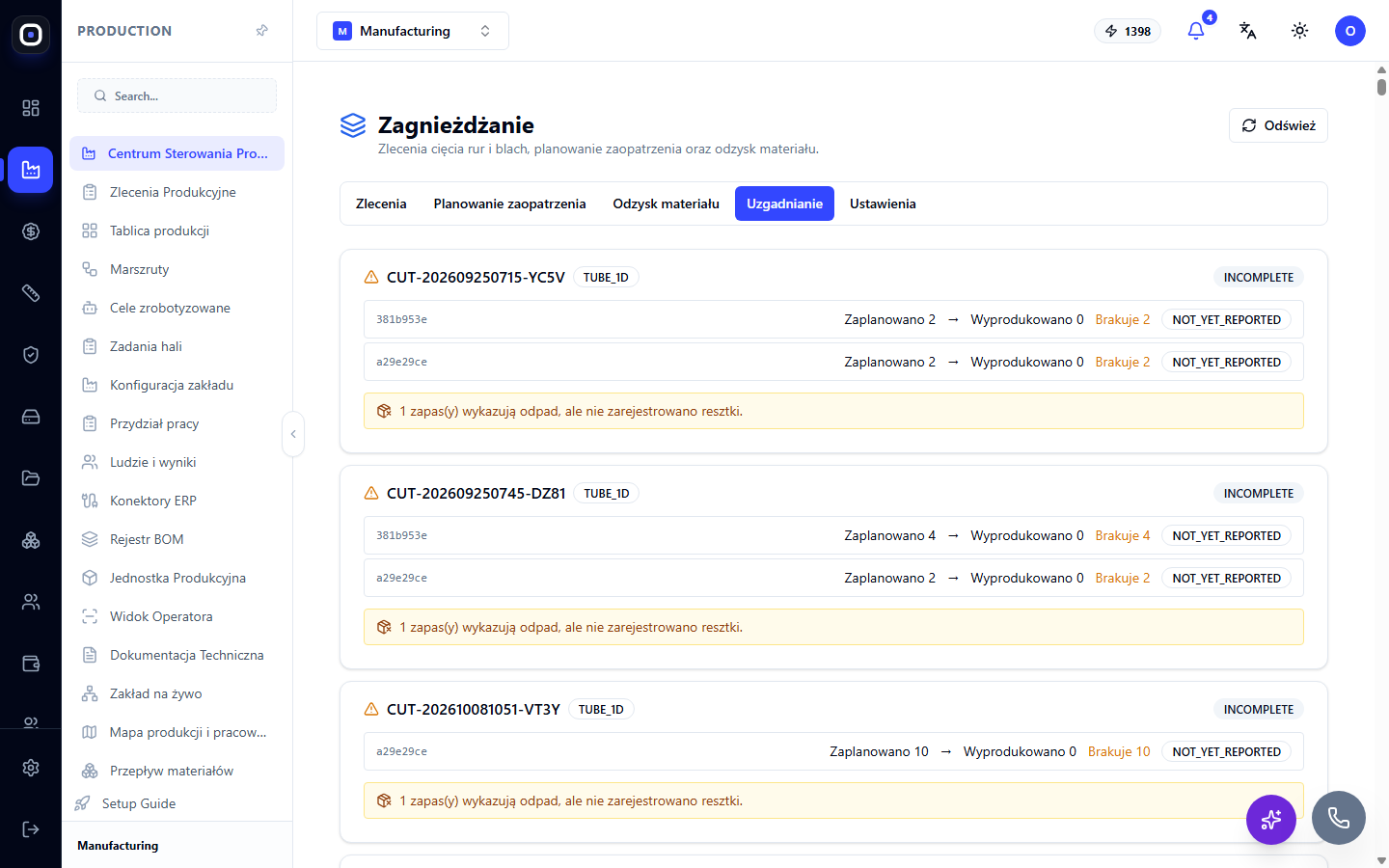Open the purple AI sparkle assistant button
Image resolution: width=1389 pixels, height=868 pixels.
[1271, 820]
